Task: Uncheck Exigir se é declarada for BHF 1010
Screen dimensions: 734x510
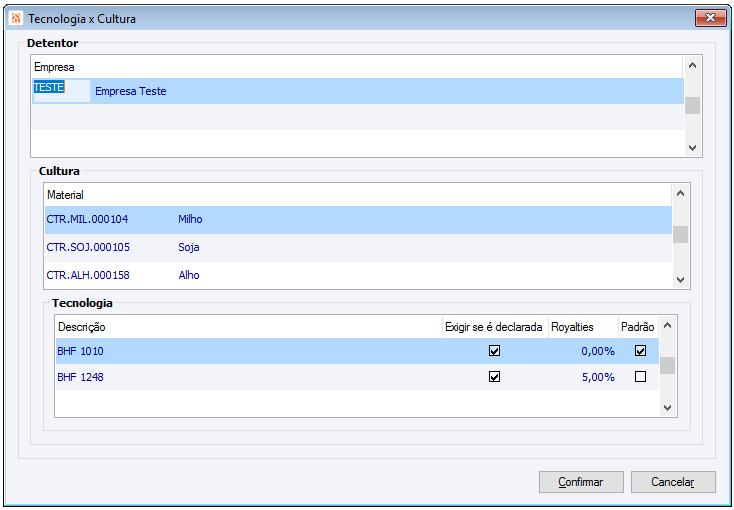Action: pyautogui.click(x=494, y=351)
